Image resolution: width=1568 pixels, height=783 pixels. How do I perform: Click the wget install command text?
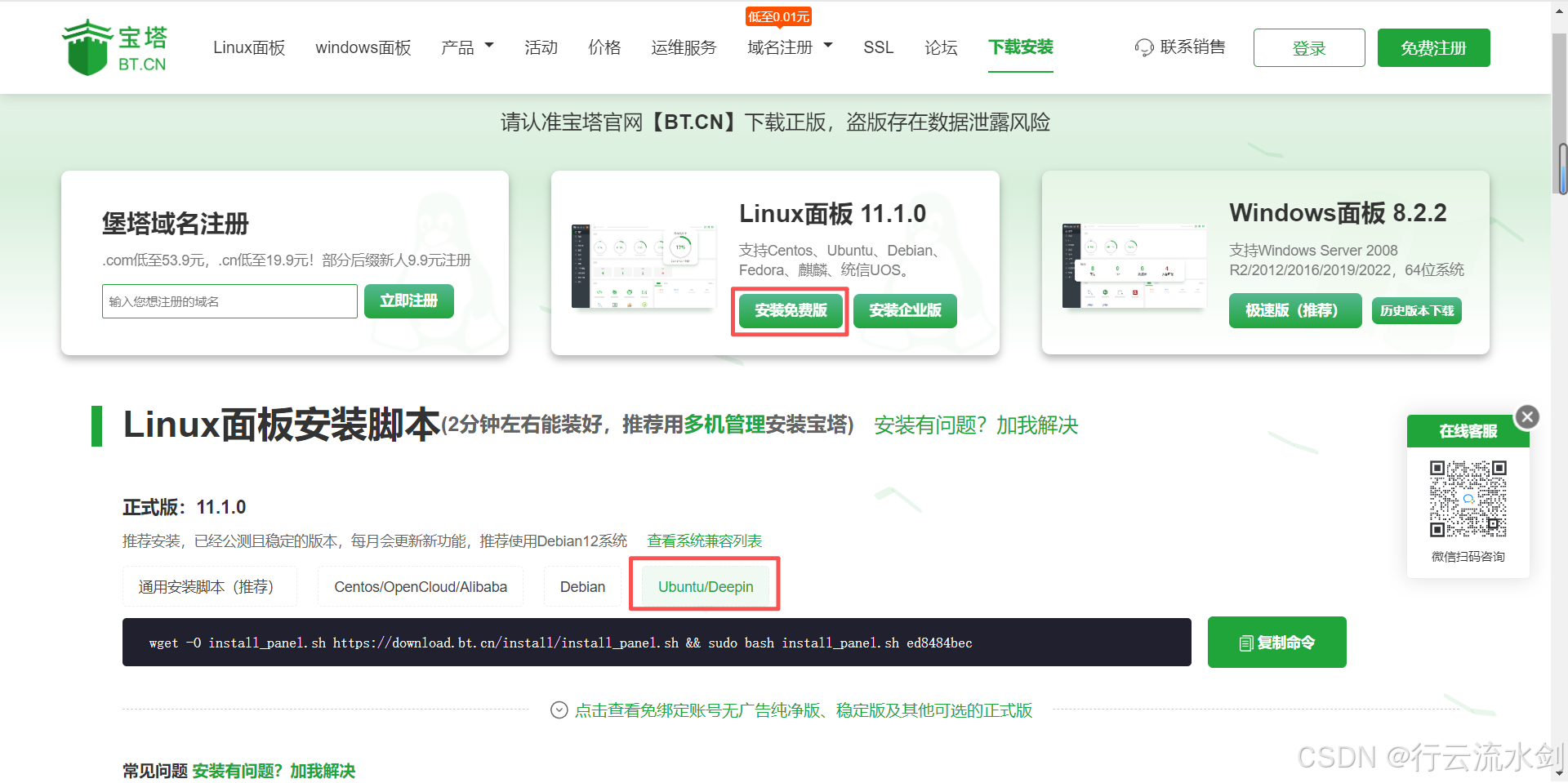pyautogui.click(x=560, y=643)
